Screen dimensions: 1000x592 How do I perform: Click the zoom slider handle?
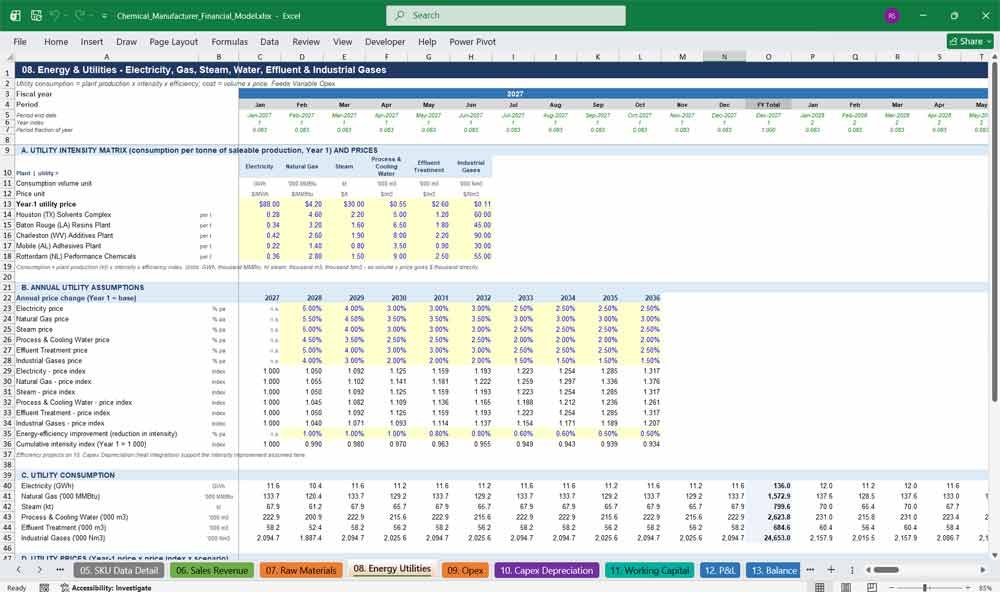pyautogui.click(x=925, y=588)
